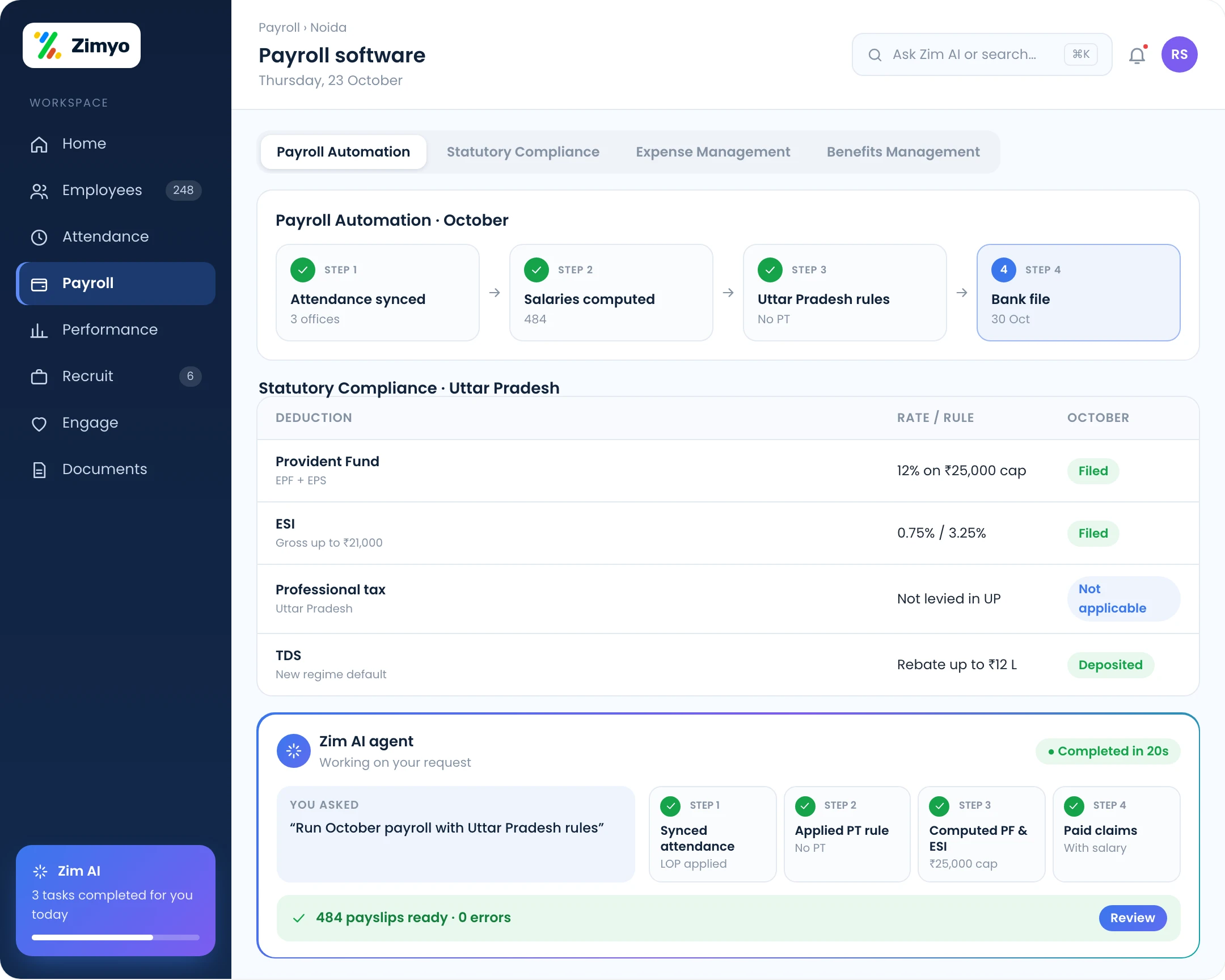This screenshot has width=1225, height=980.
Task: Click the Step 2 Salaries computed checkmark
Action: 537,270
